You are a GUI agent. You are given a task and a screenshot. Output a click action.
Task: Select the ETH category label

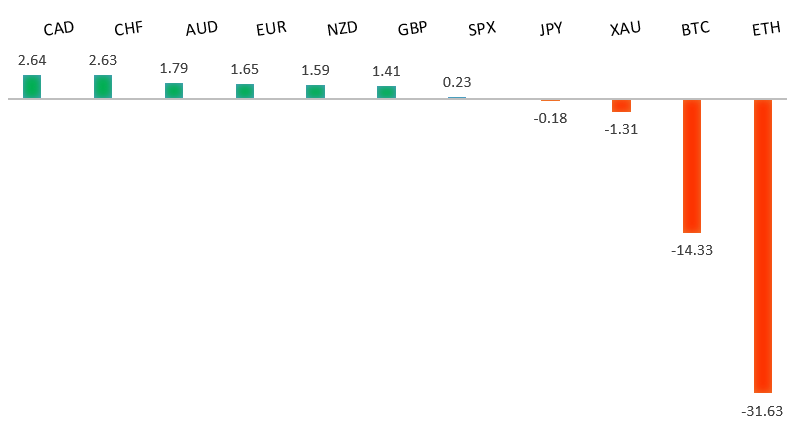[766, 28]
